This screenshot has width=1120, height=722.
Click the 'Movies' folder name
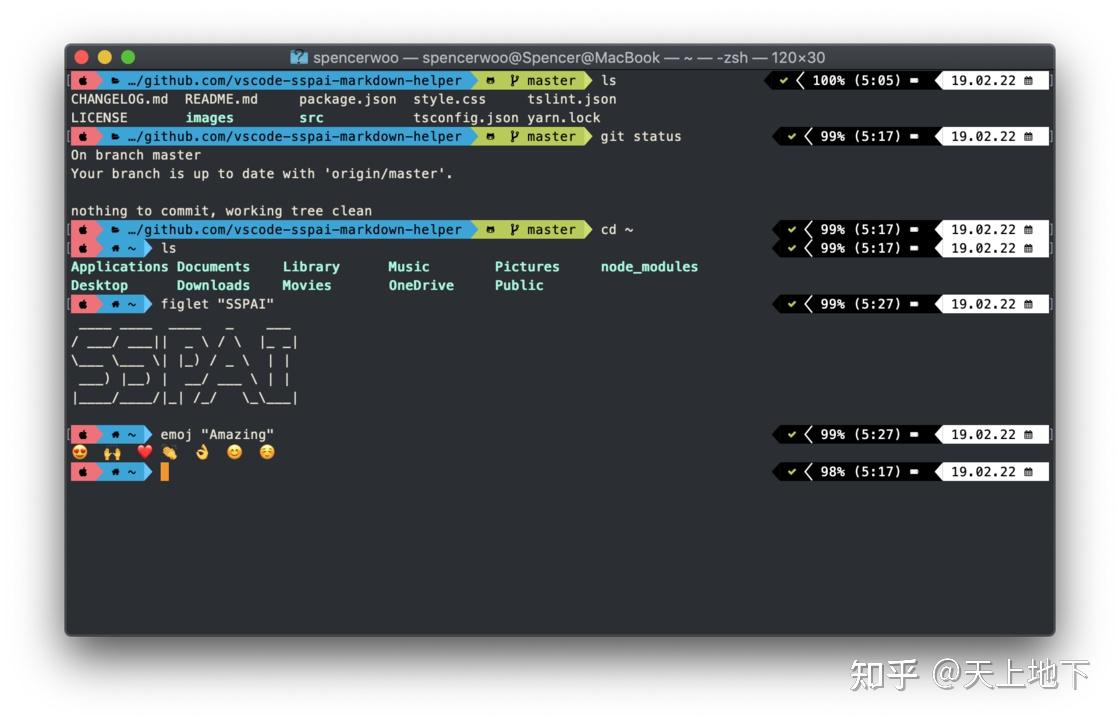pos(307,286)
